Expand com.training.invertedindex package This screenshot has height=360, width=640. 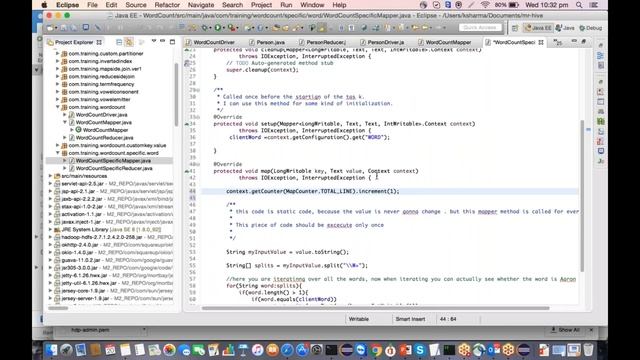58,61
